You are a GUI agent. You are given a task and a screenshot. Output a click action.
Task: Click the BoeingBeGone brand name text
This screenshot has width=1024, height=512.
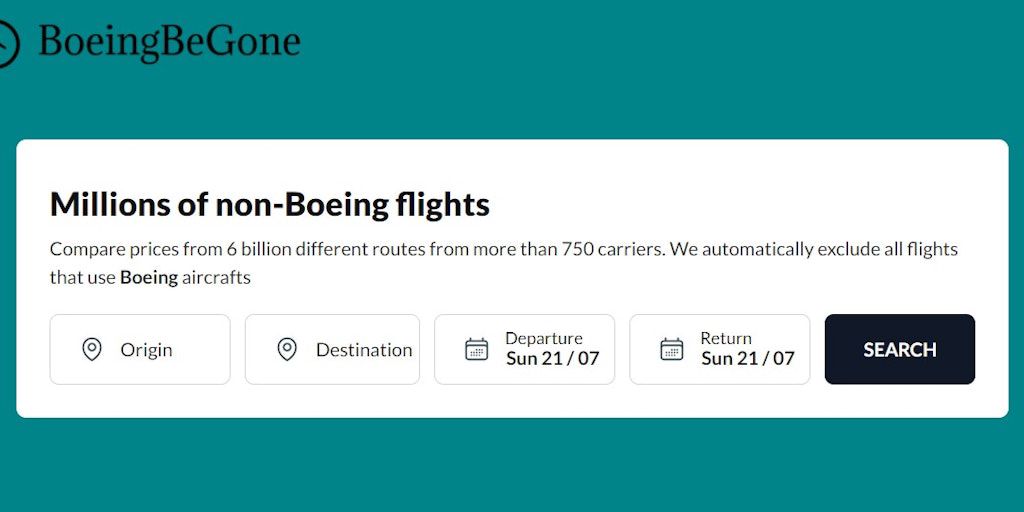click(x=169, y=41)
